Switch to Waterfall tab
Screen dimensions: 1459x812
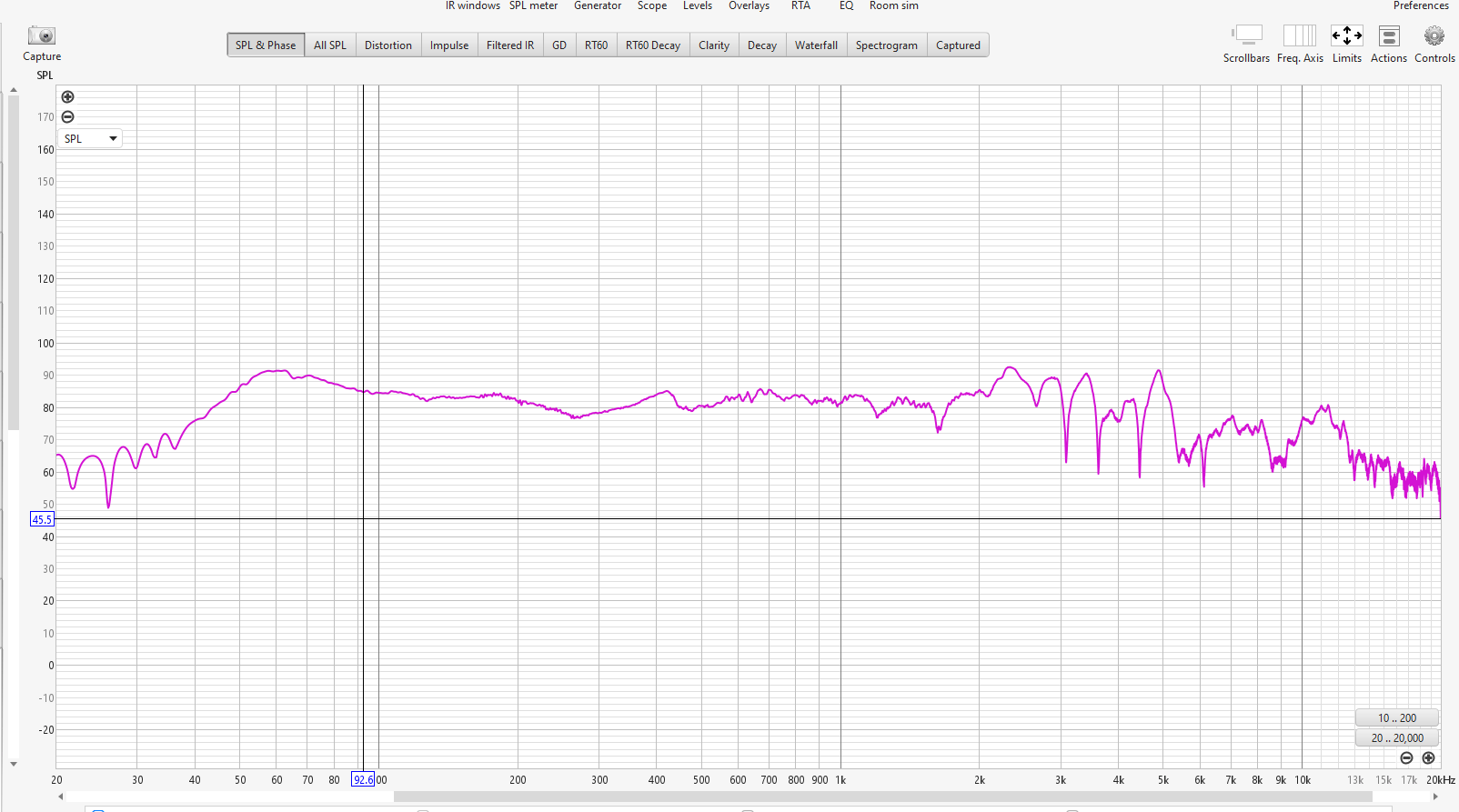click(816, 45)
